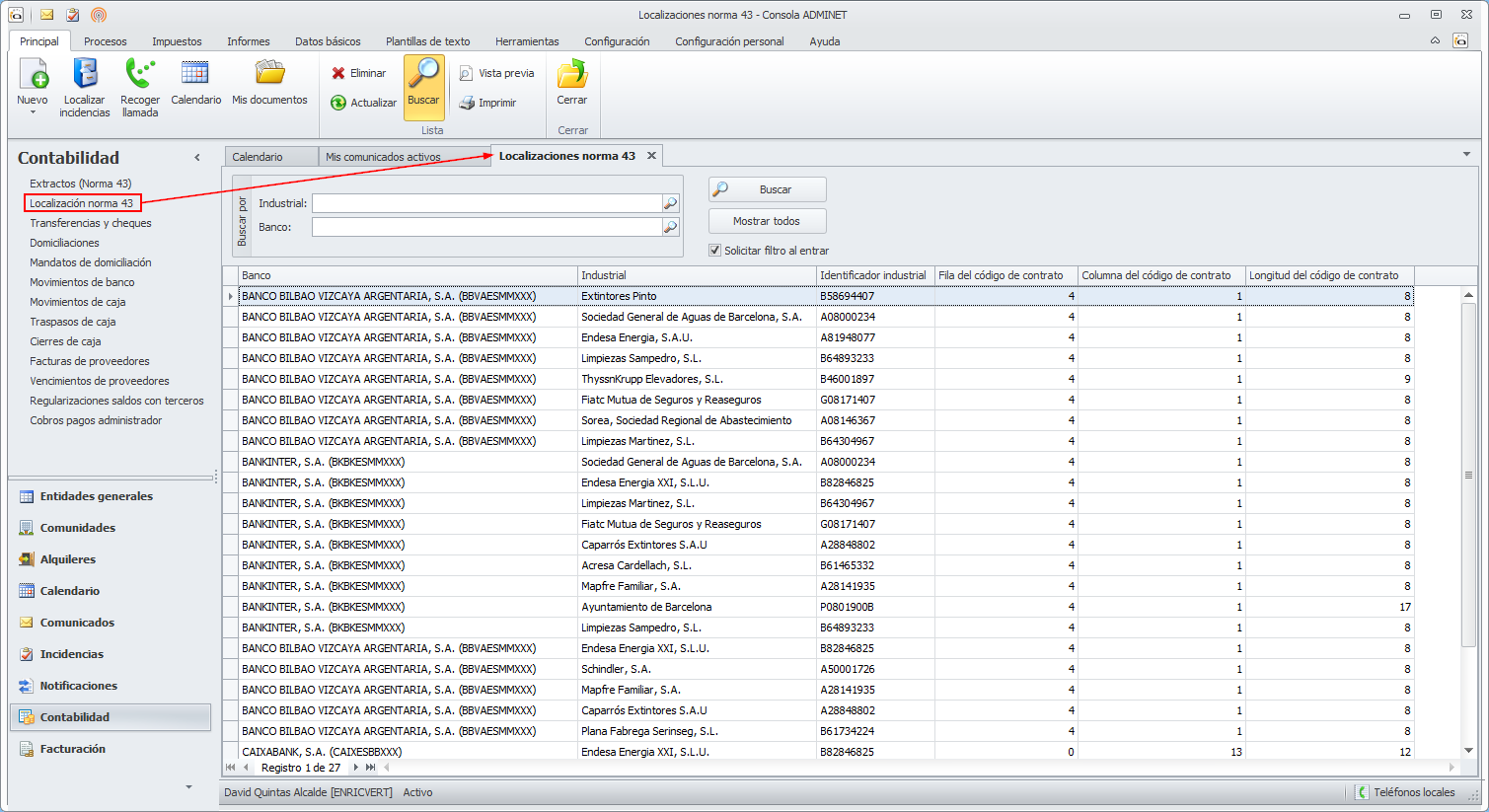Open Localizar incidencias tool
The image size is (1489, 812).
(x=85, y=74)
